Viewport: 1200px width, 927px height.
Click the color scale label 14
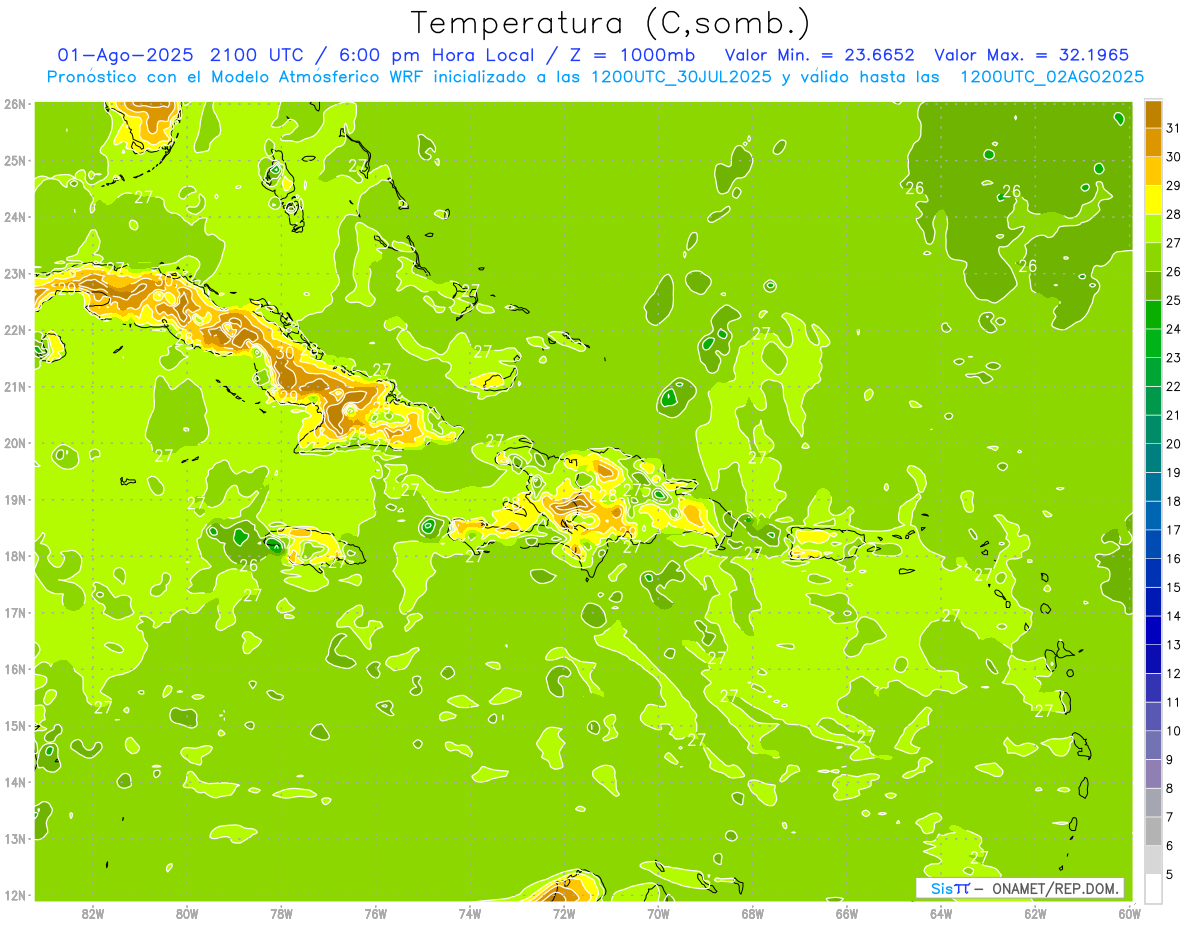[1174, 616]
